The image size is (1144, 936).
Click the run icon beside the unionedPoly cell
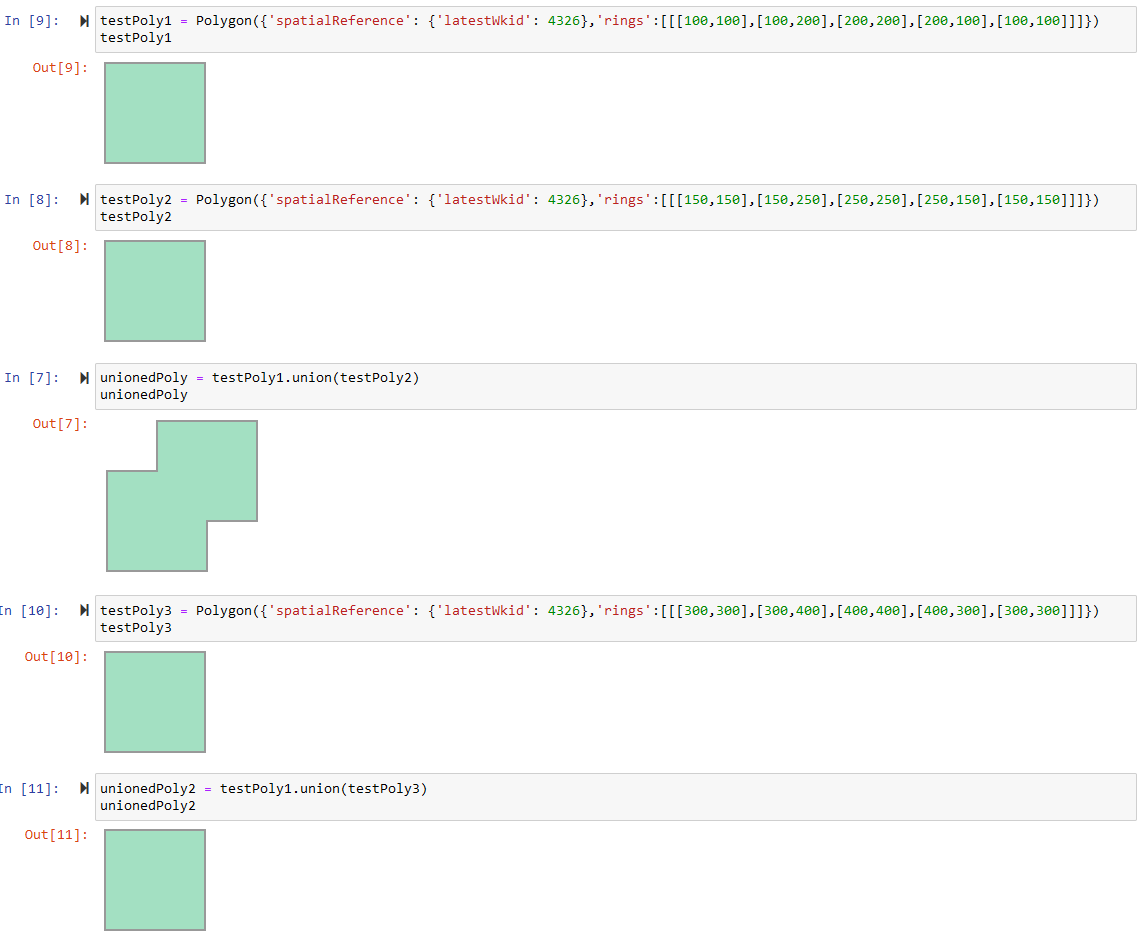[83, 377]
